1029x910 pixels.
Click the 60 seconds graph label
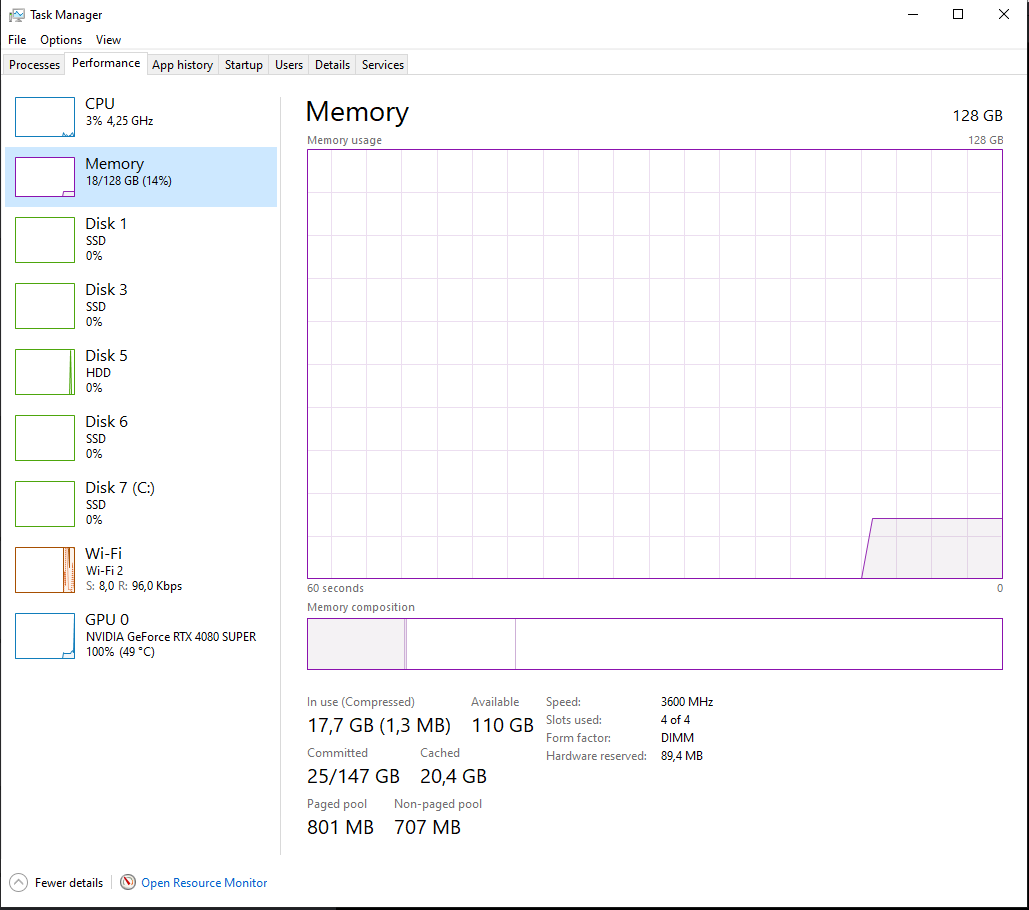[335, 589]
